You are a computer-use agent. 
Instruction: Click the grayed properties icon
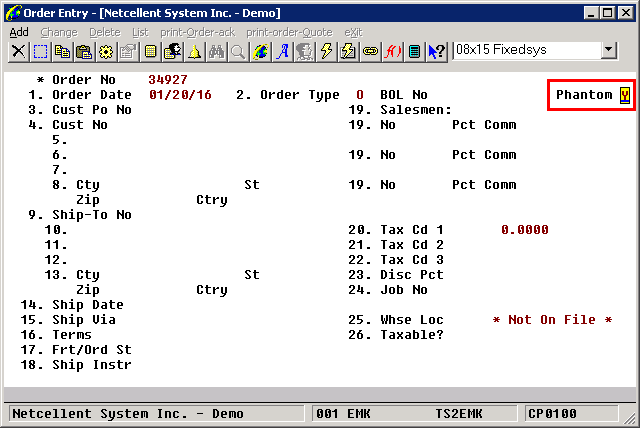[x=128, y=52]
